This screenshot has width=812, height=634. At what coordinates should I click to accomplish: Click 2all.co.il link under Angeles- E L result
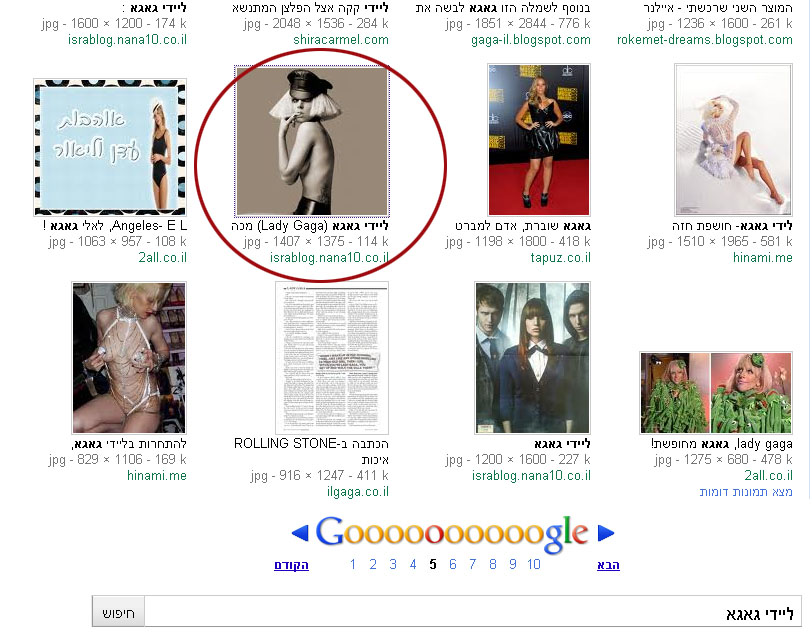[163, 257]
